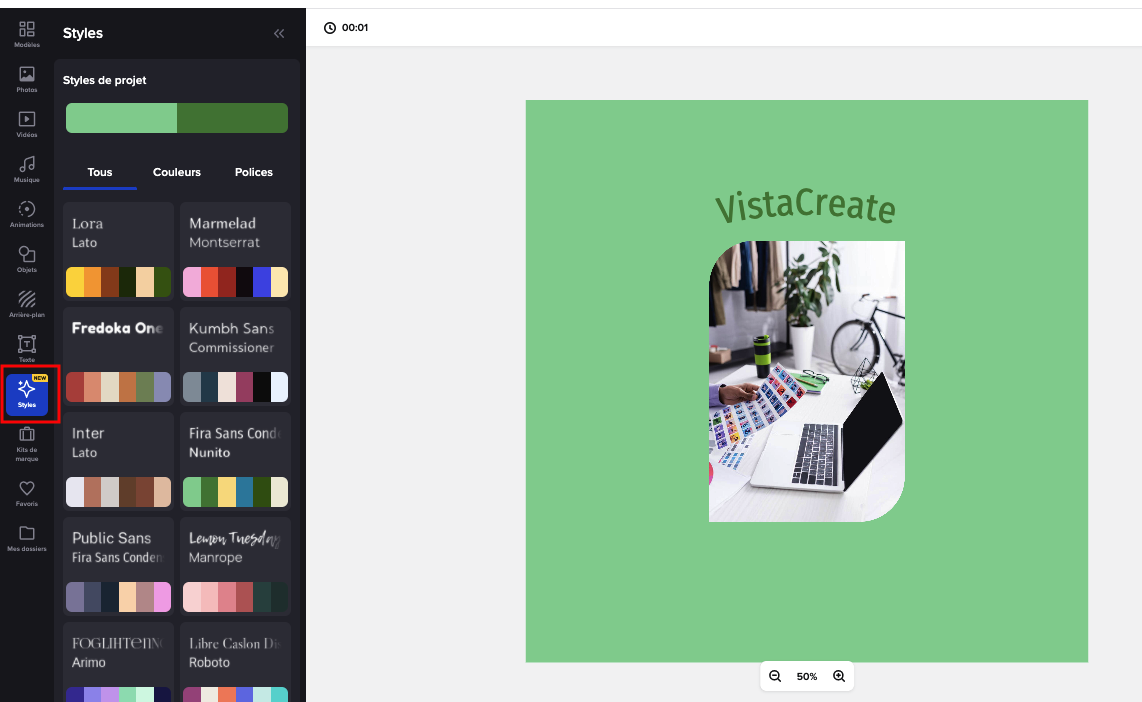Click the light green project style color
This screenshot has width=1142, height=702.
point(122,118)
